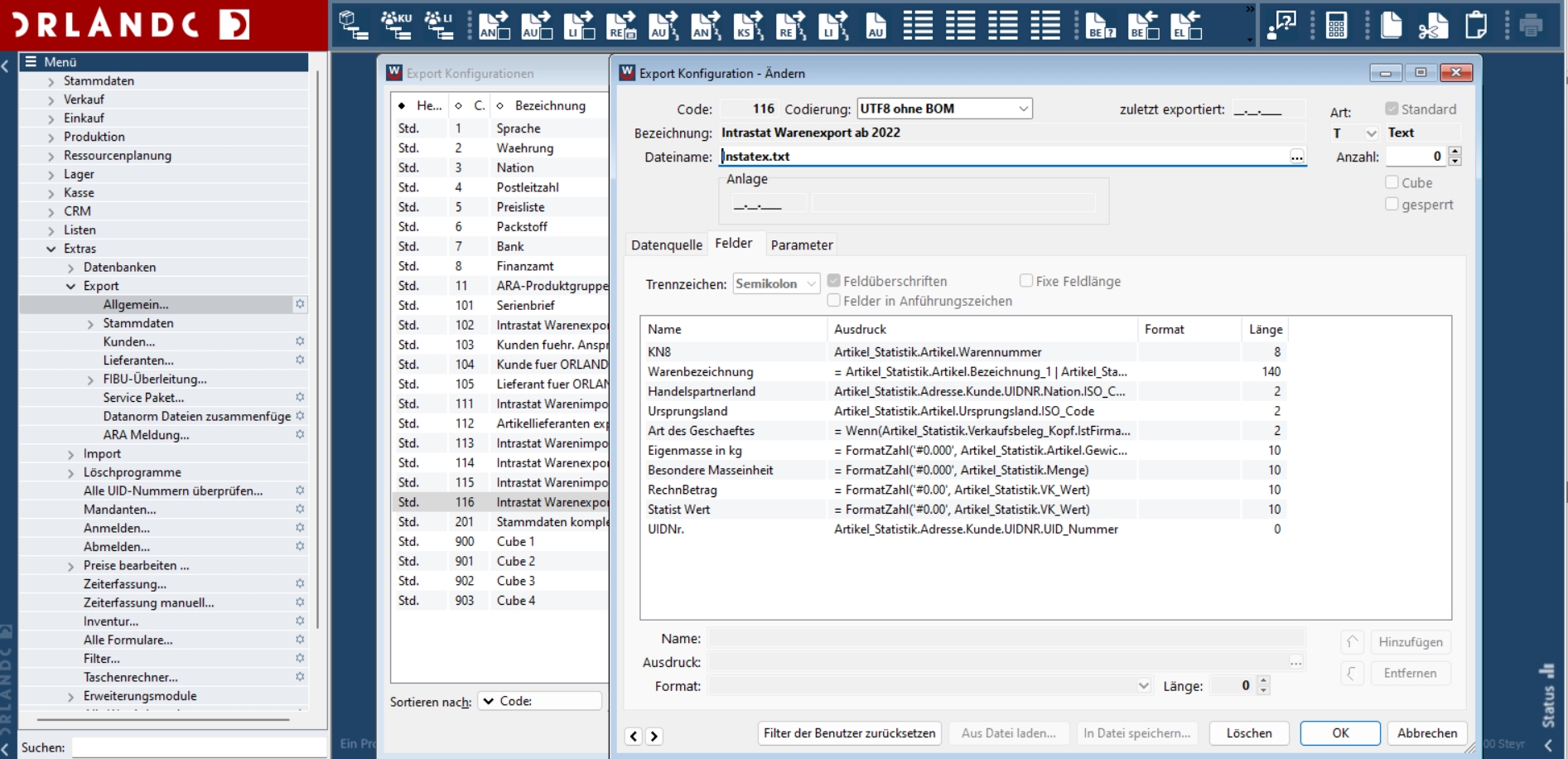Expand the Stammdaten menu node

tap(51, 81)
